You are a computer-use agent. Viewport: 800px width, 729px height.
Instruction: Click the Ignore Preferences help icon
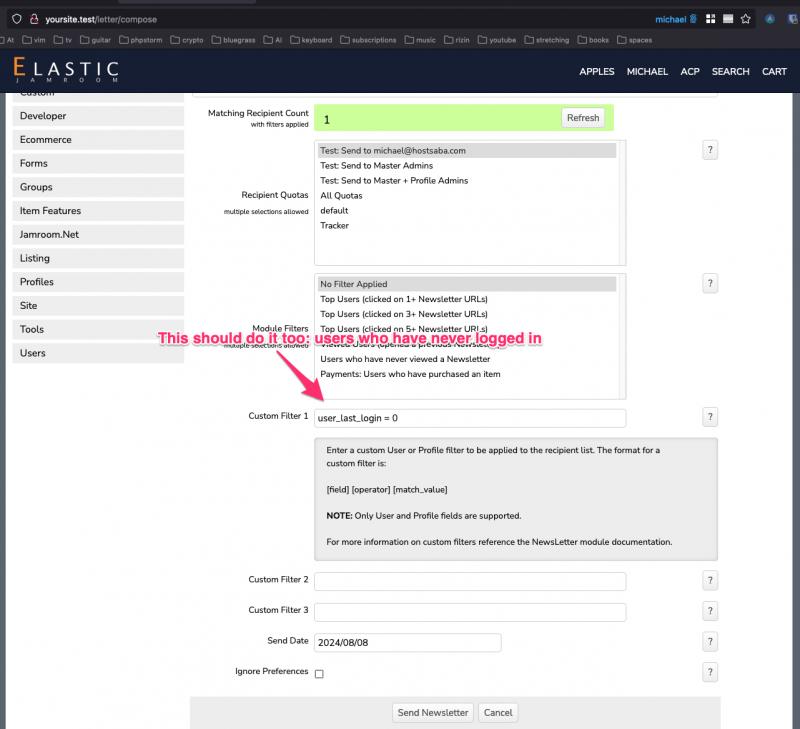pos(710,673)
